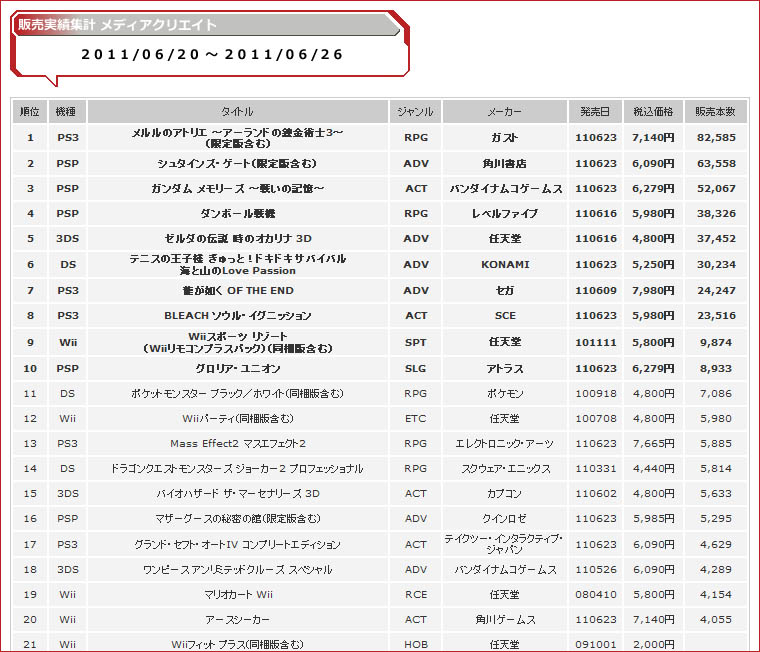The image size is (760, 652).
Task: Click release date 080410
Action: click(595, 595)
